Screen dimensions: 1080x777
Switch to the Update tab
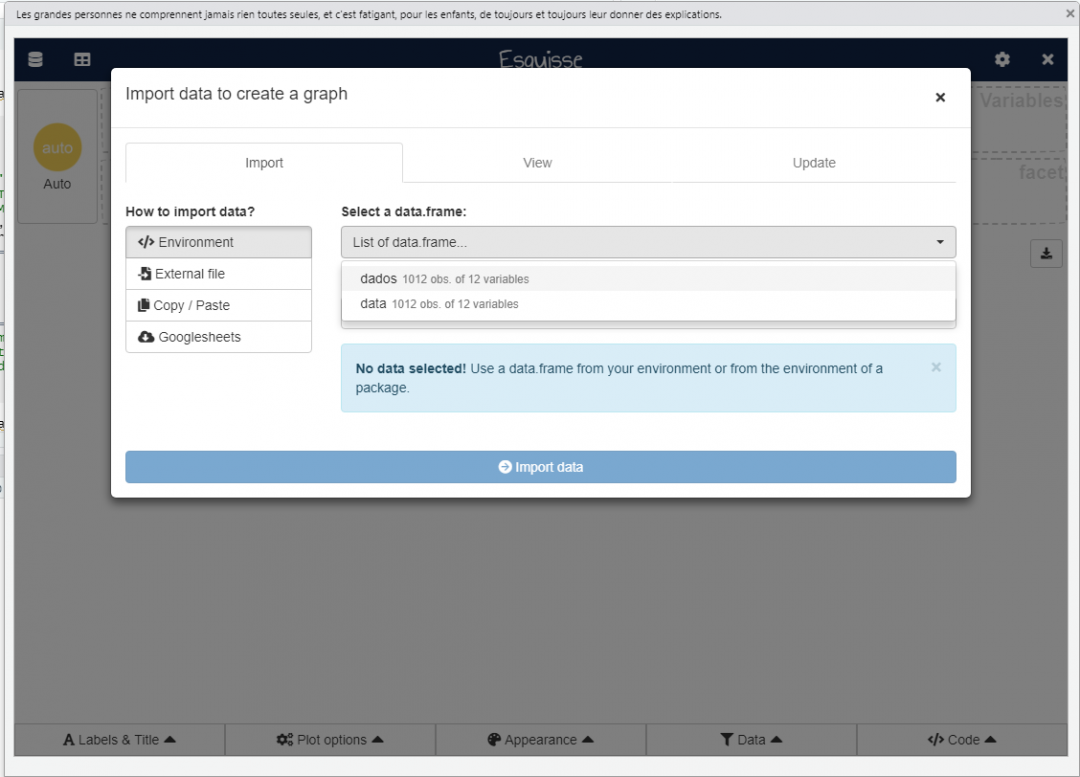click(814, 163)
